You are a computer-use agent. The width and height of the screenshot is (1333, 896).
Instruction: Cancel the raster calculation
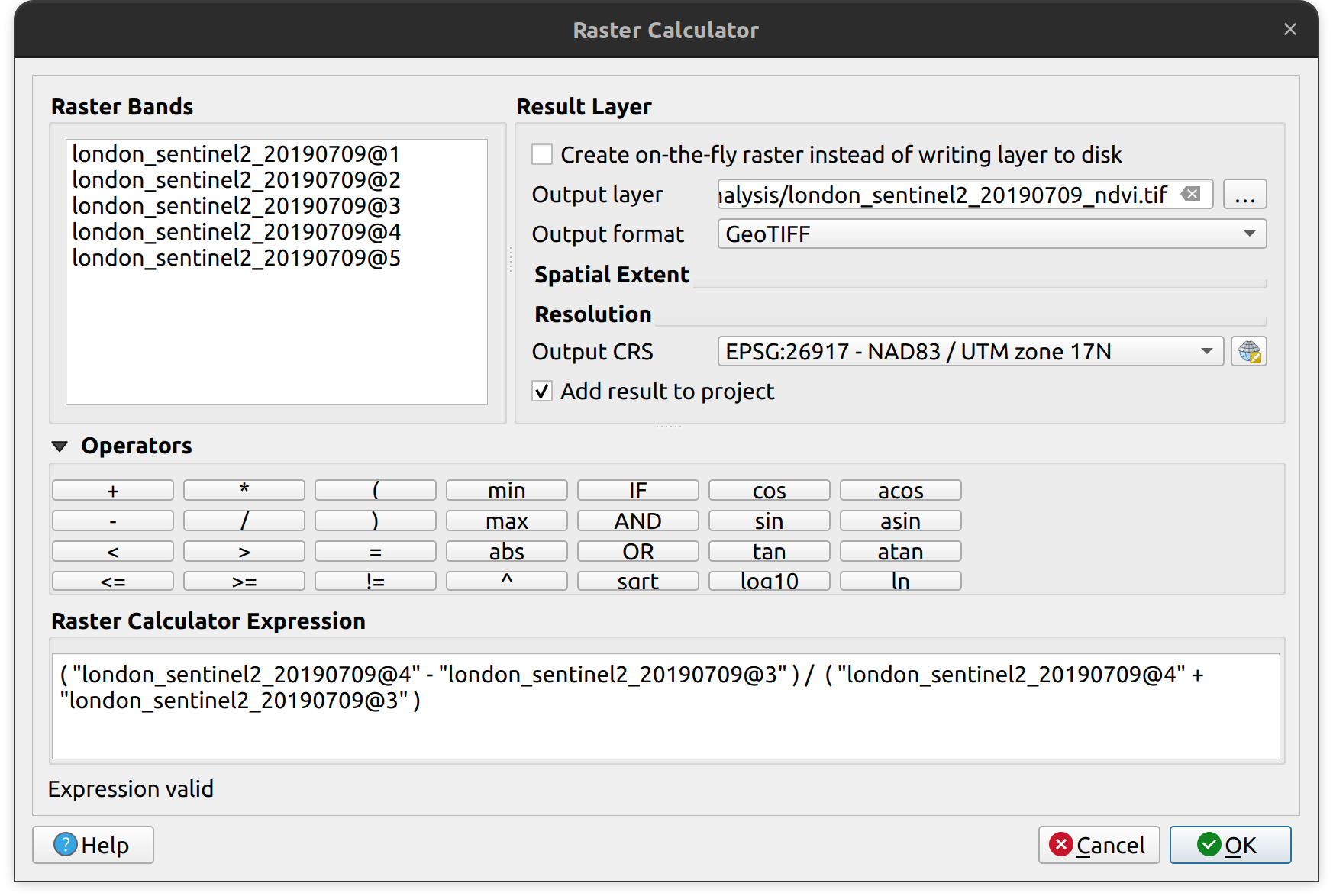coord(1099,845)
